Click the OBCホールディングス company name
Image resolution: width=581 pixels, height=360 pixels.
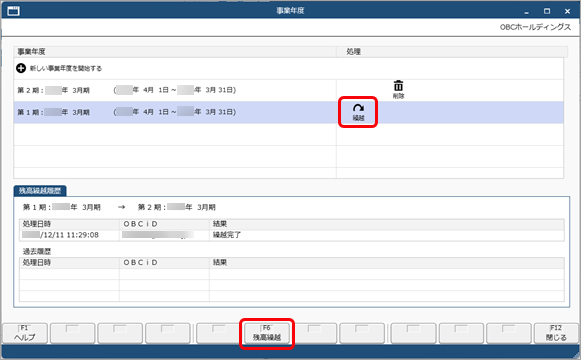[535, 27]
